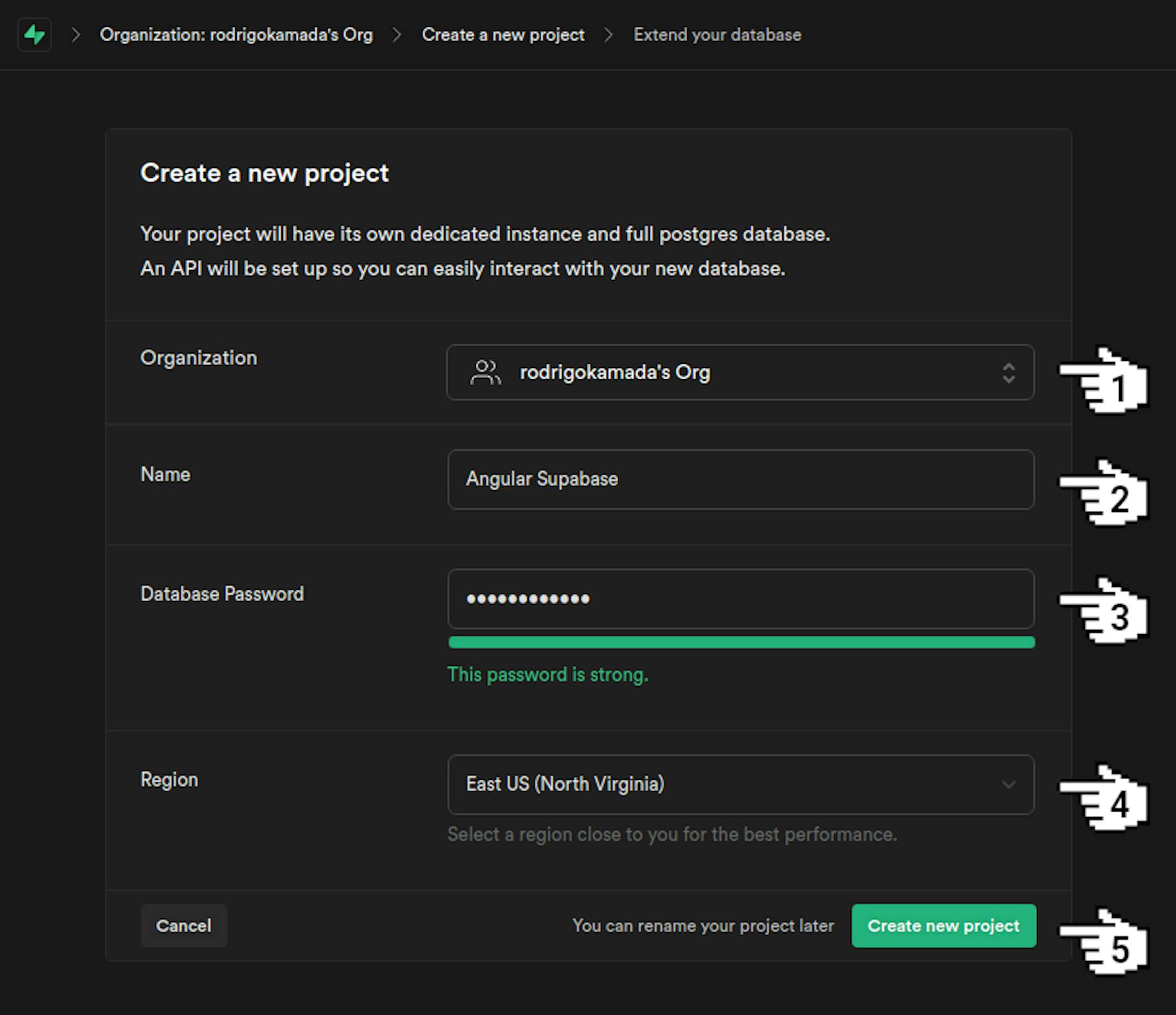This screenshot has height=1015, width=1176.
Task: Select the Create a new project breadcrumb
Action: point(503,35)
